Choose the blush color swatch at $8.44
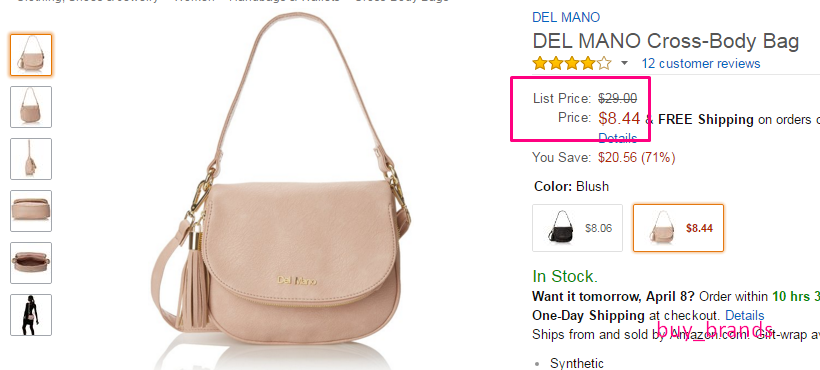Screen dimensions: 820x370 (x=678, y=228)
